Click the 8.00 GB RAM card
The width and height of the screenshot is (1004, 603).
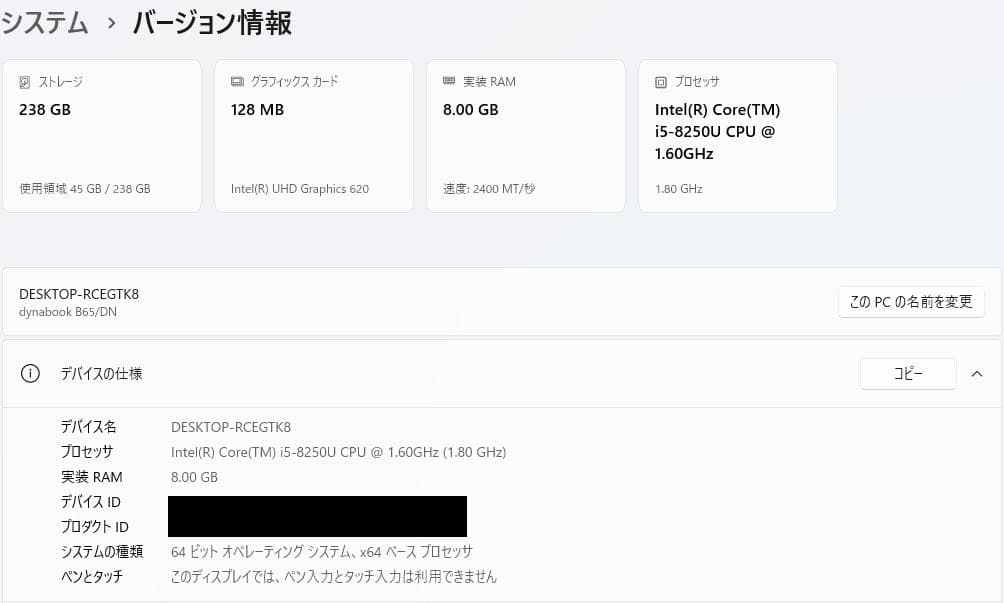[525, 135]
